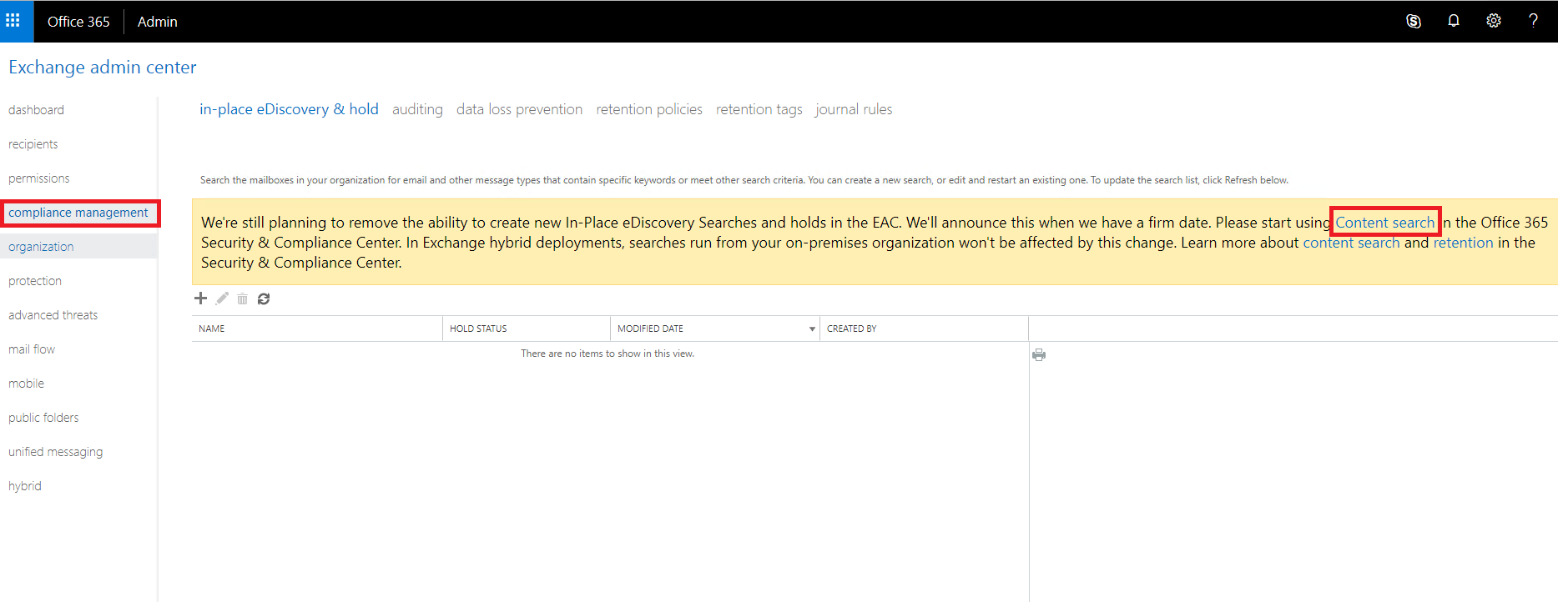Screen dimensions: 1568x602
Task: Sort list by Hold Status column header
Action: point(527,329)
